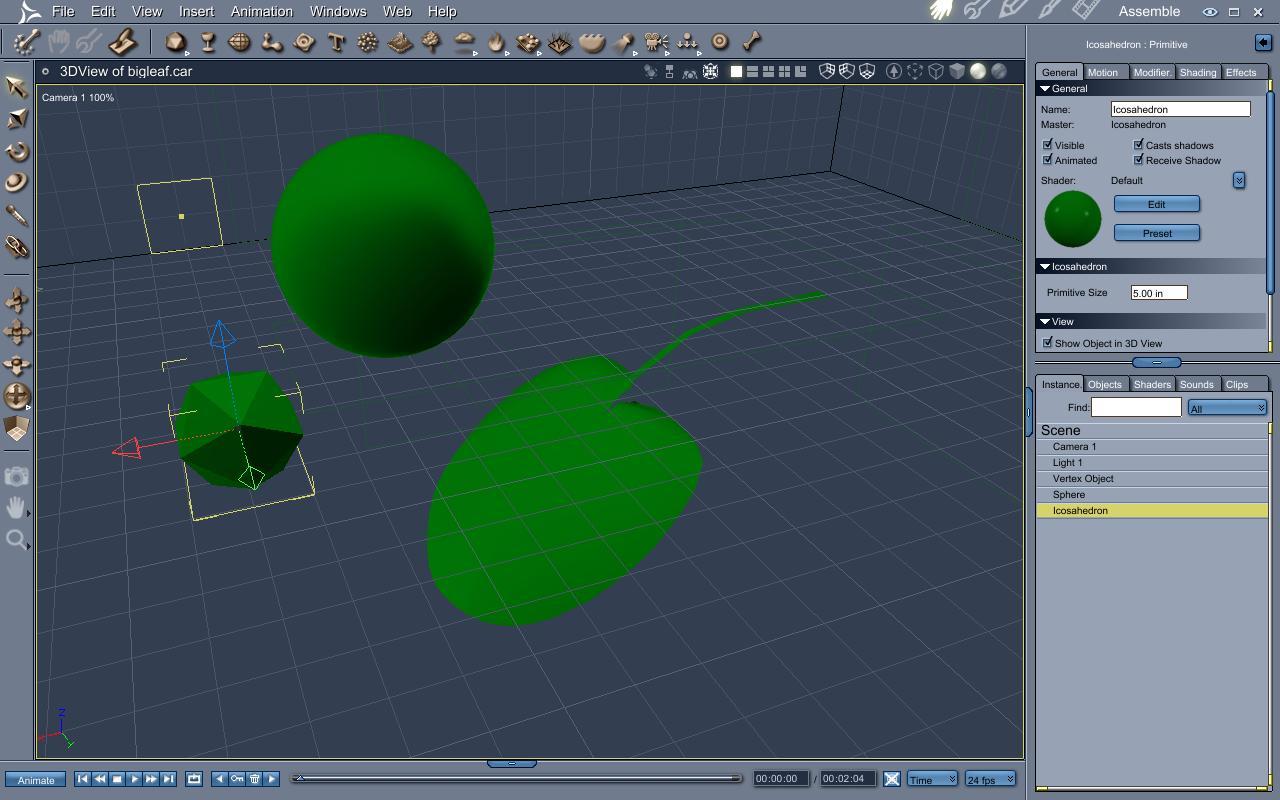The image size is (1280, 800).
Task: Insert a target helper object
Action: [x=720, y=42]
